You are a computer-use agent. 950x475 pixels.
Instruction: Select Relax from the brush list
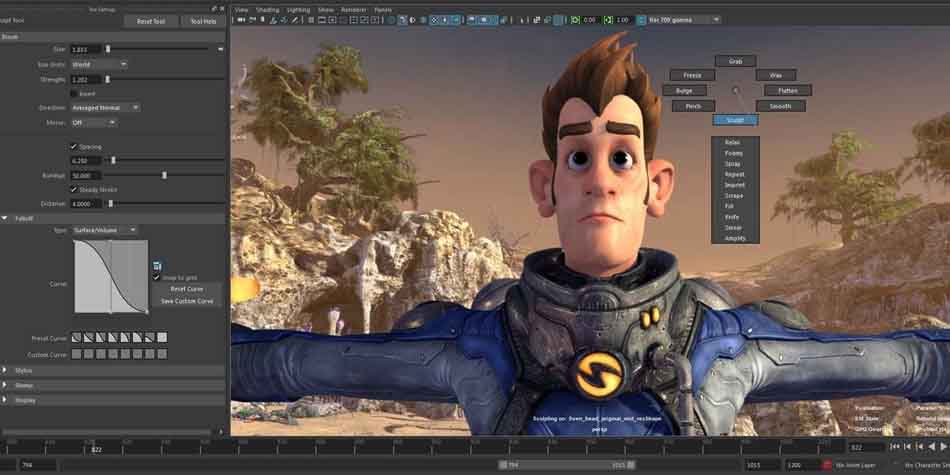click(x=735, y=142)
